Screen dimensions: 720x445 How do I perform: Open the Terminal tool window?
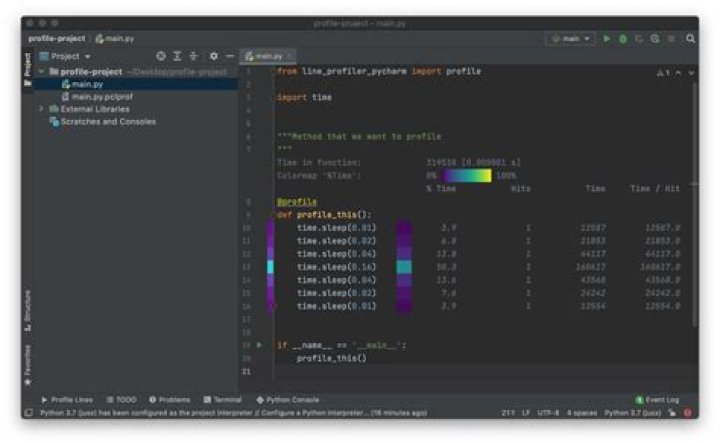pos(223,400)
